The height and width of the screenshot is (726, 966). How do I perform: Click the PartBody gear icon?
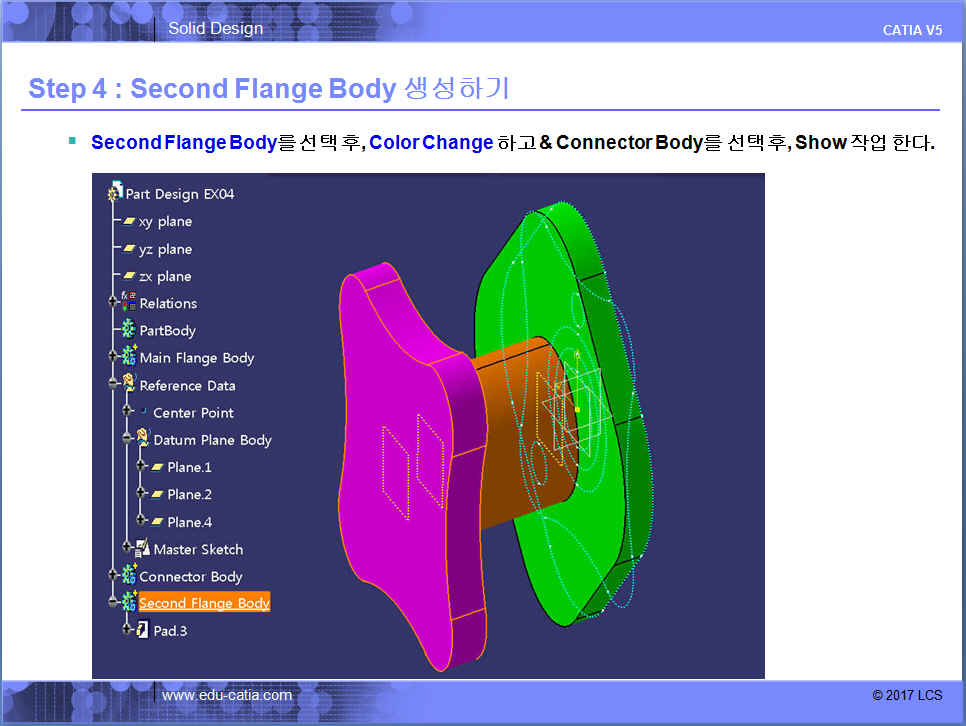pyautogui.click(x=128, y=330)
